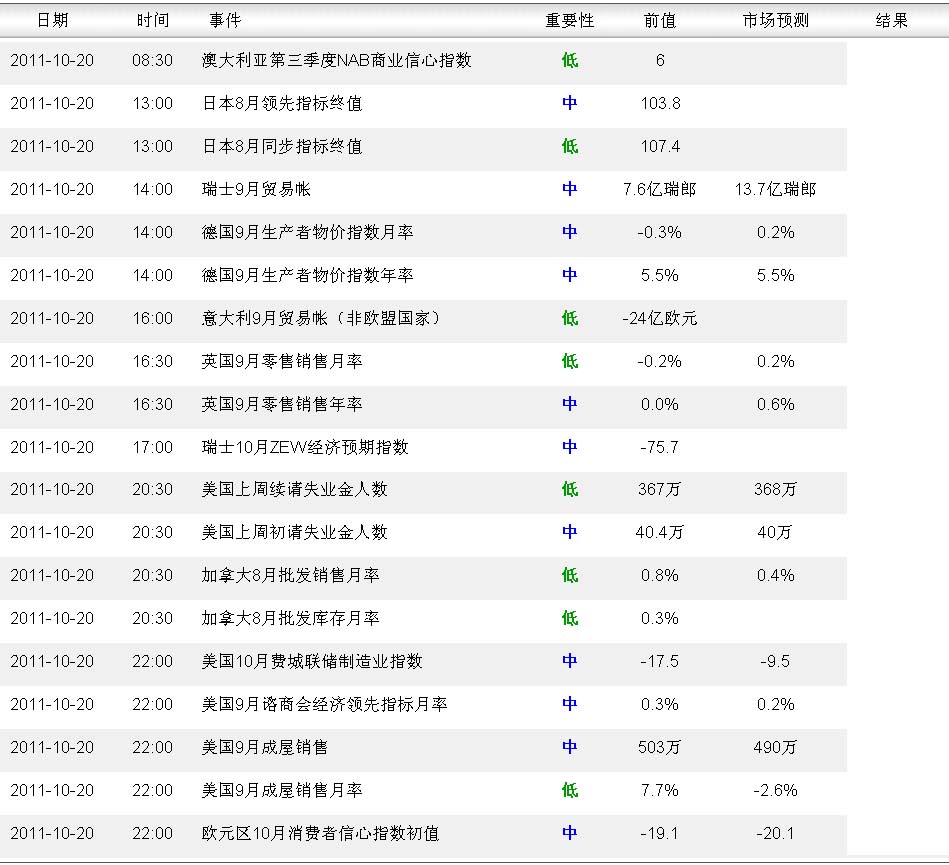Click market forecast 368万
The width and height of the screenshot is (949, 865).
pos(775,489)
